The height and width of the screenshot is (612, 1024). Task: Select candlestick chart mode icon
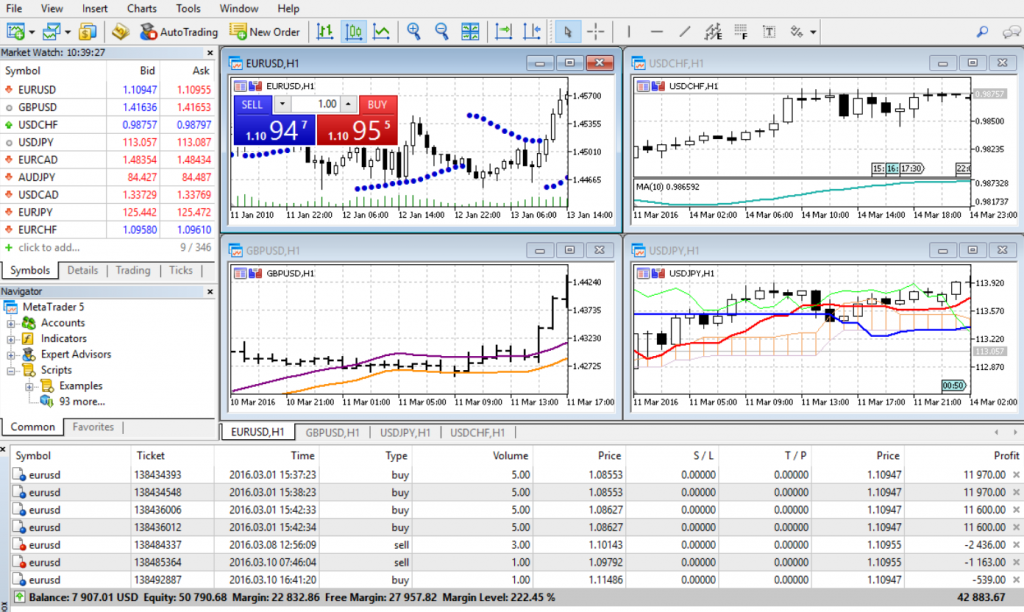tap(353, 32)
